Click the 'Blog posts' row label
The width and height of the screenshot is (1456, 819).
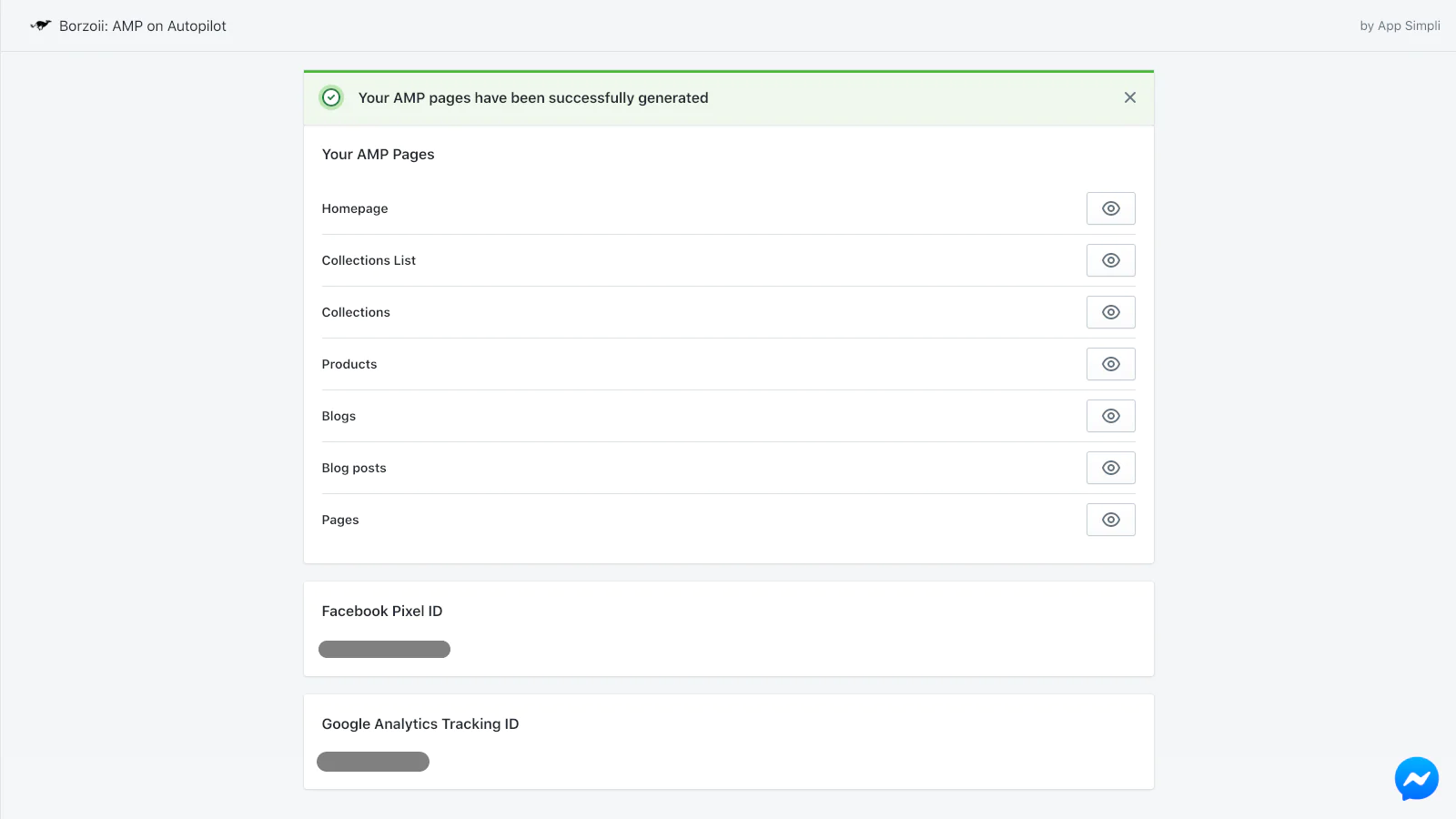tap(354, 468)
